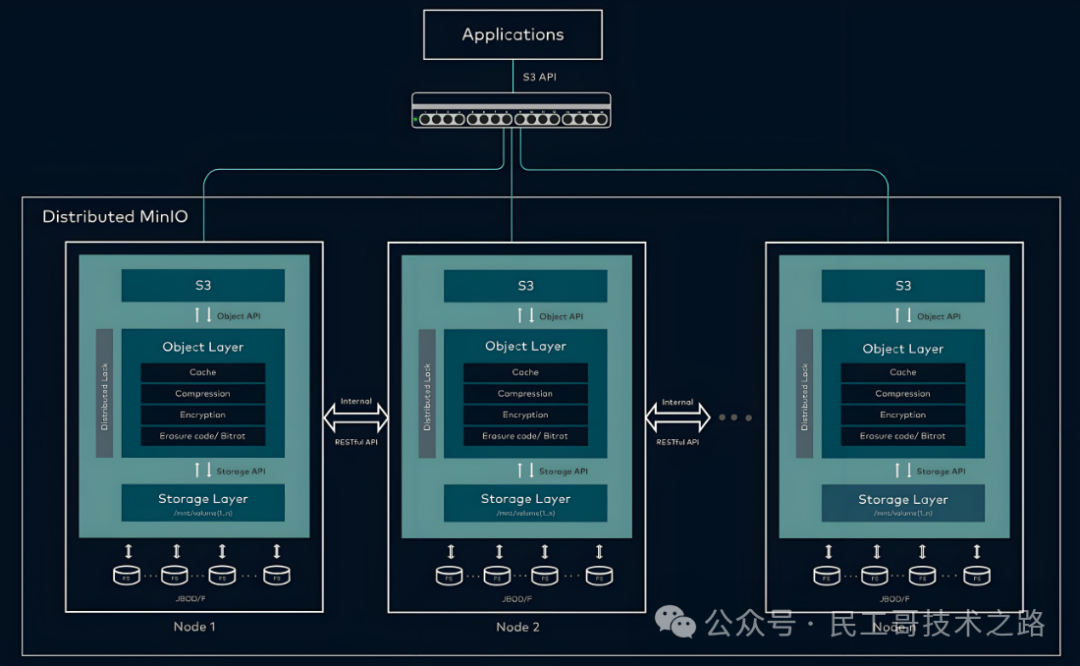Click the network switch icon below Applications
The image size is (1080, 666).
(x=511, y=110)
